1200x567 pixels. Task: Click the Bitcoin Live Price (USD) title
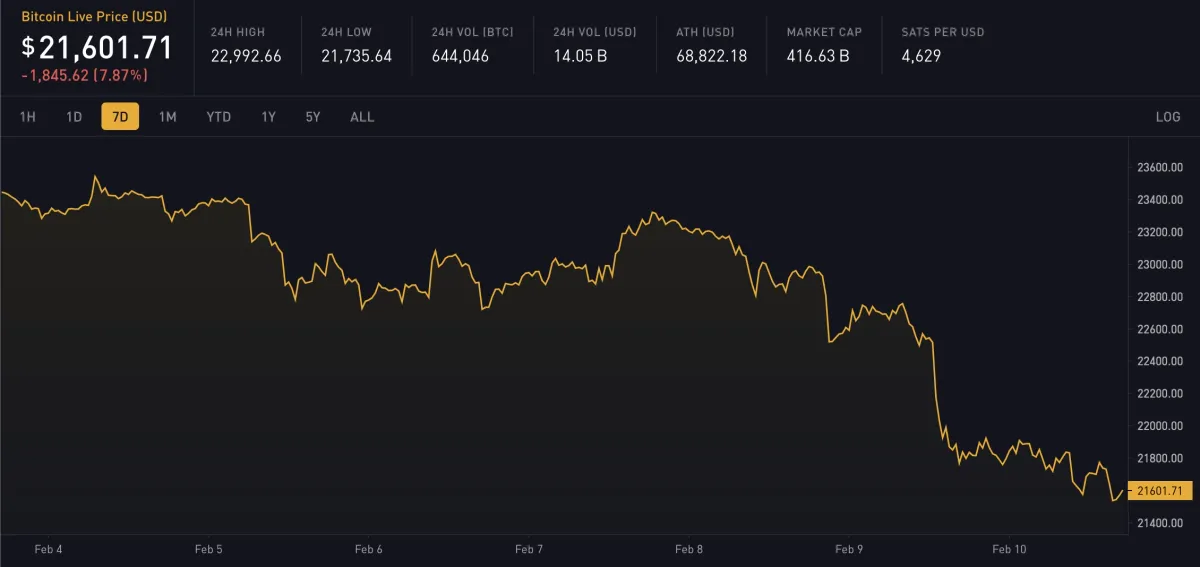pos(94,17)
